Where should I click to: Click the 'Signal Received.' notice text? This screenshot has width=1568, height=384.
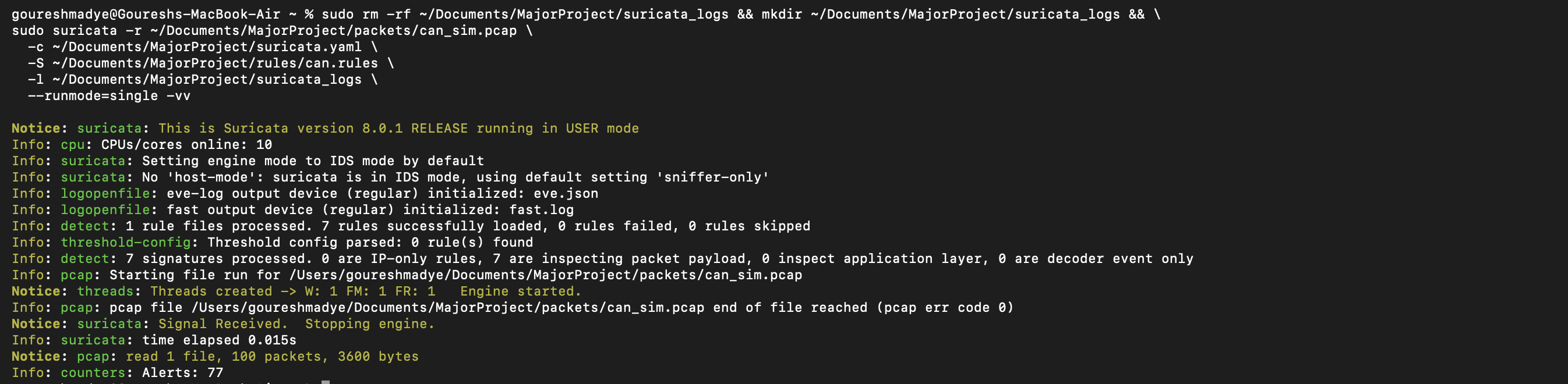tap(223, 324)
